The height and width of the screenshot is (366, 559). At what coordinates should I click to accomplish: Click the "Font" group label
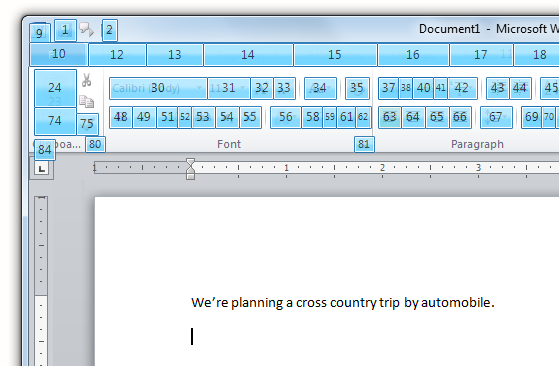pyautogui.click(x=229, y=144)
